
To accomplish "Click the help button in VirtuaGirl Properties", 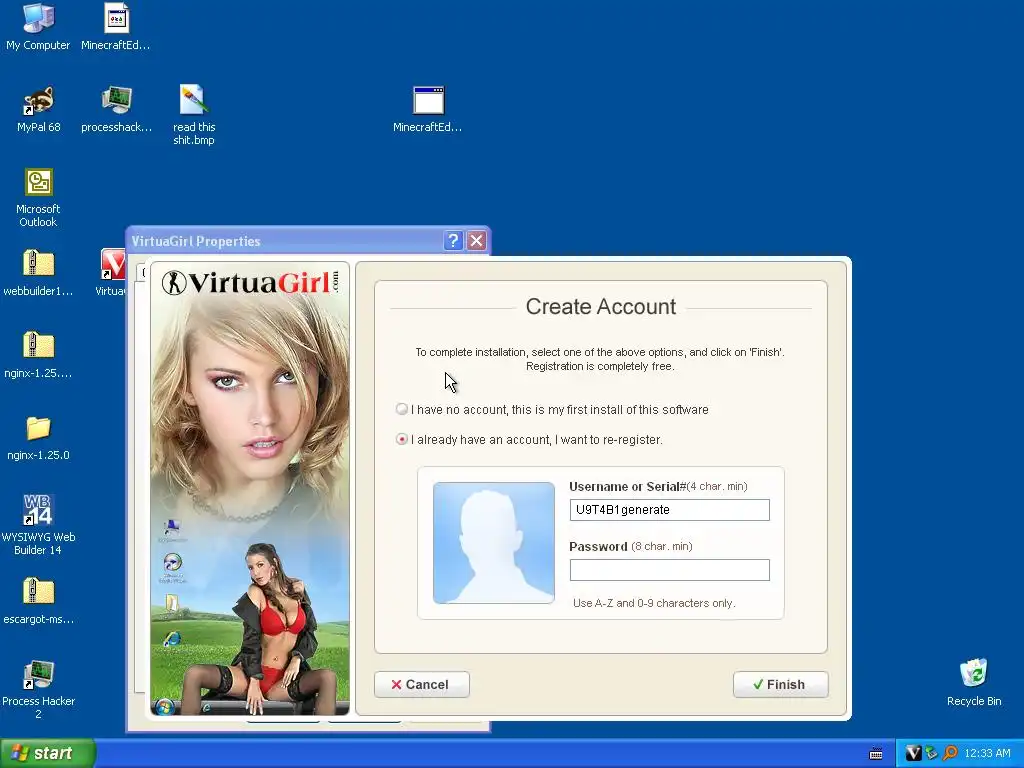I will [x=453, y=241].
